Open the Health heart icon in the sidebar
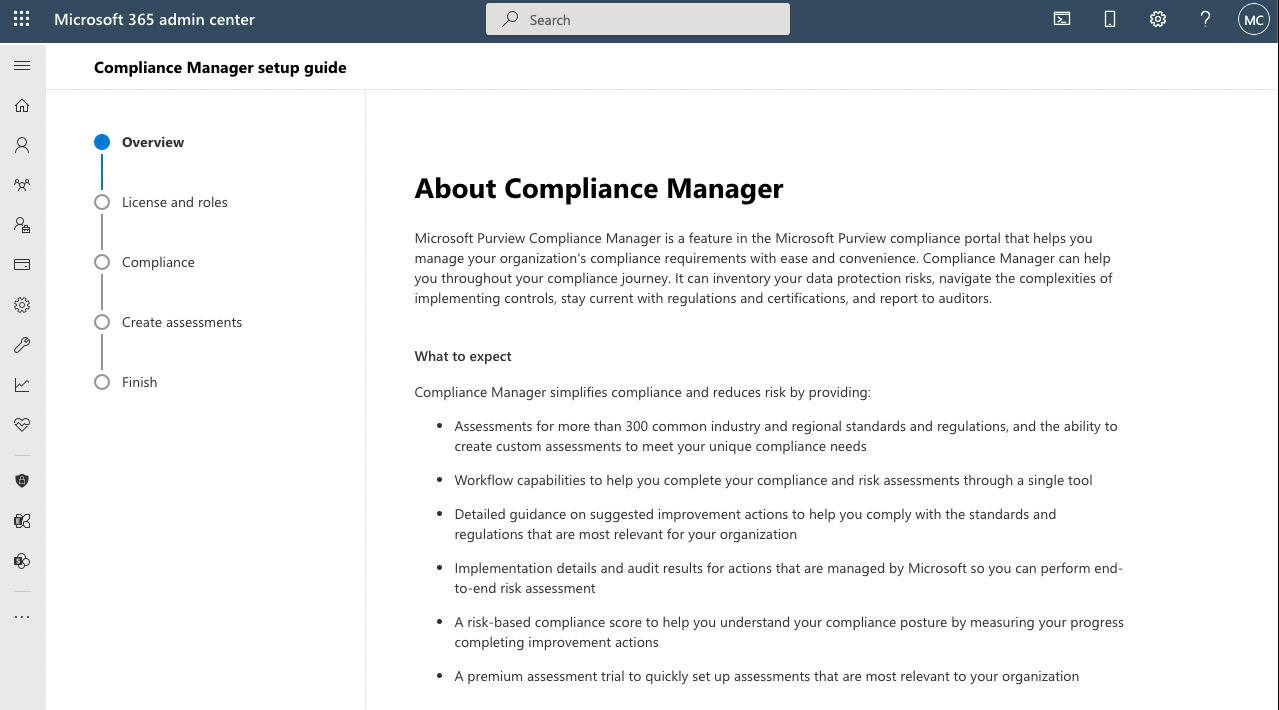 tap(21, 425)
